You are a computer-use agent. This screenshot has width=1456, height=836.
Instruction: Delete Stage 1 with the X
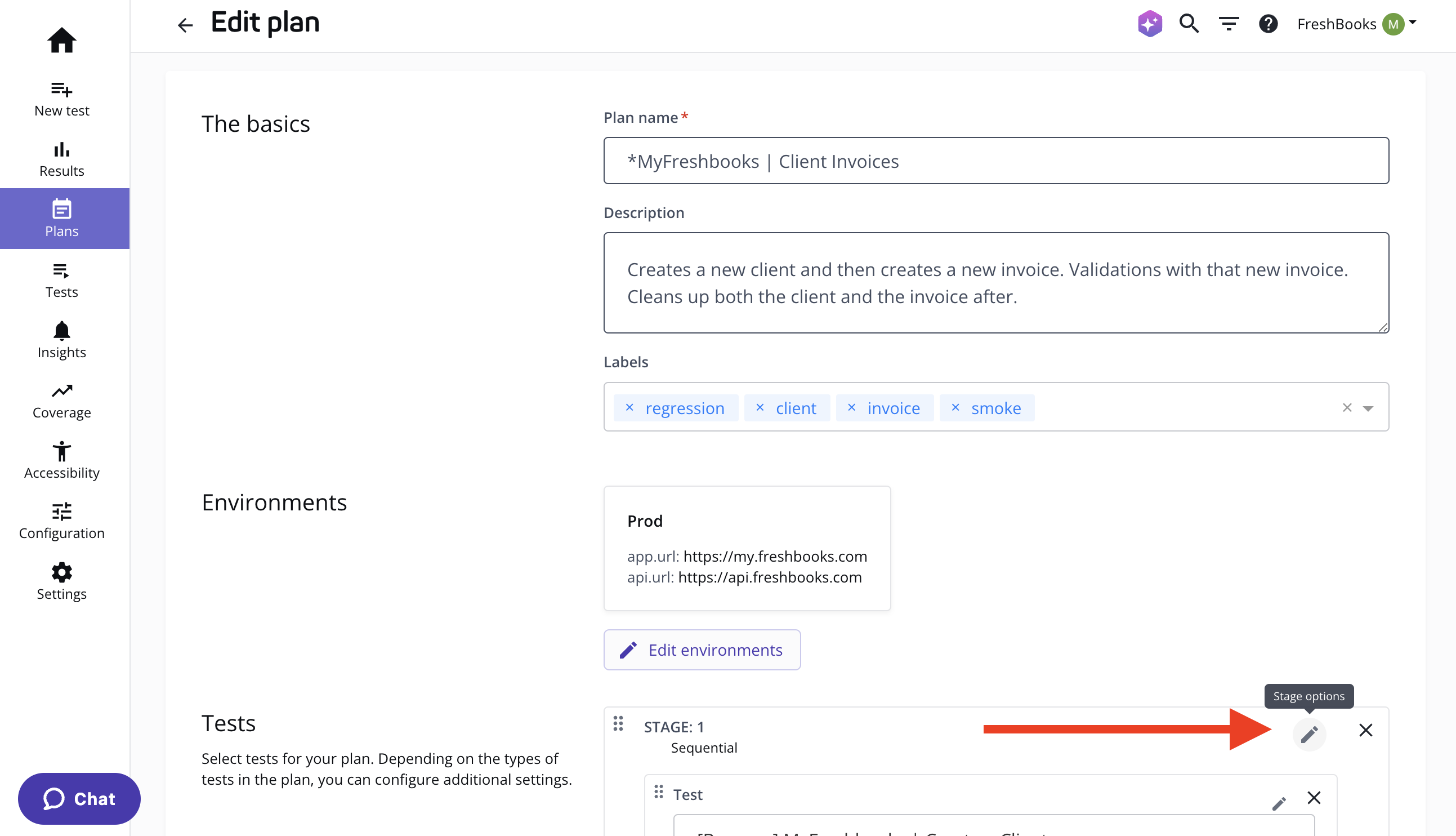[1365, 730]
